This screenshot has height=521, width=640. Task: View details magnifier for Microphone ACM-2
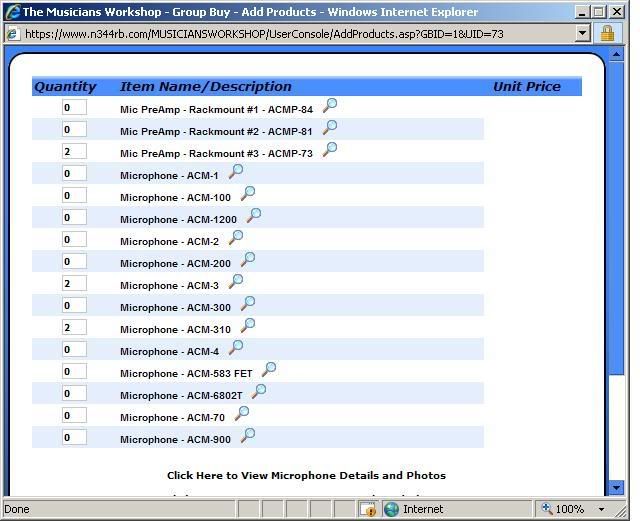tap(236, 238)
